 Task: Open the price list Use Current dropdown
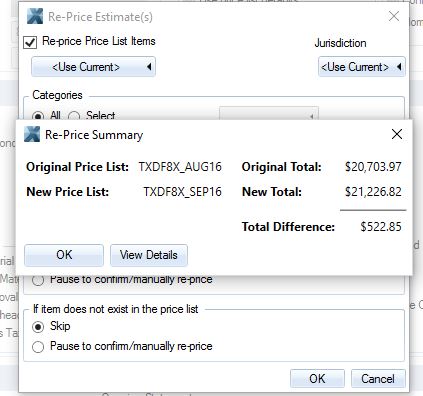tap(93, 67)
